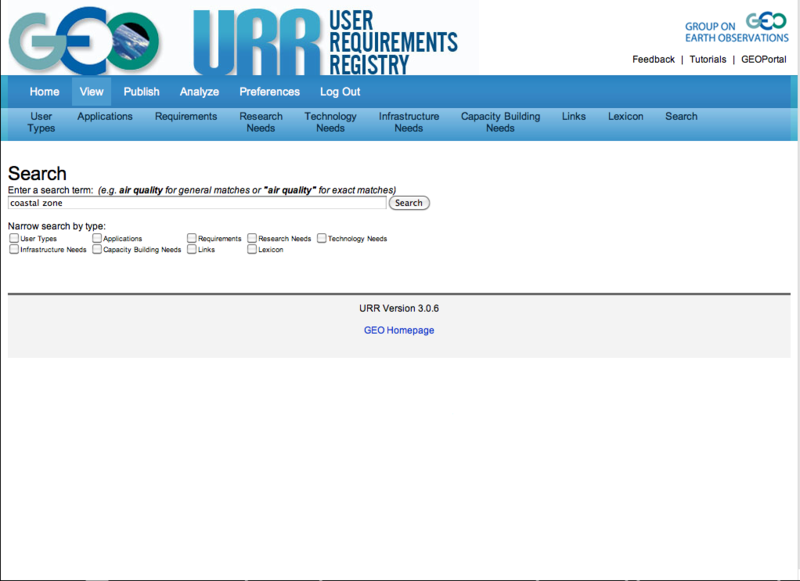Image resolution: width=800 pixels, height=581 pixels.
Task: Toggle the Research Needs checkbox
Action: [252, 239]
